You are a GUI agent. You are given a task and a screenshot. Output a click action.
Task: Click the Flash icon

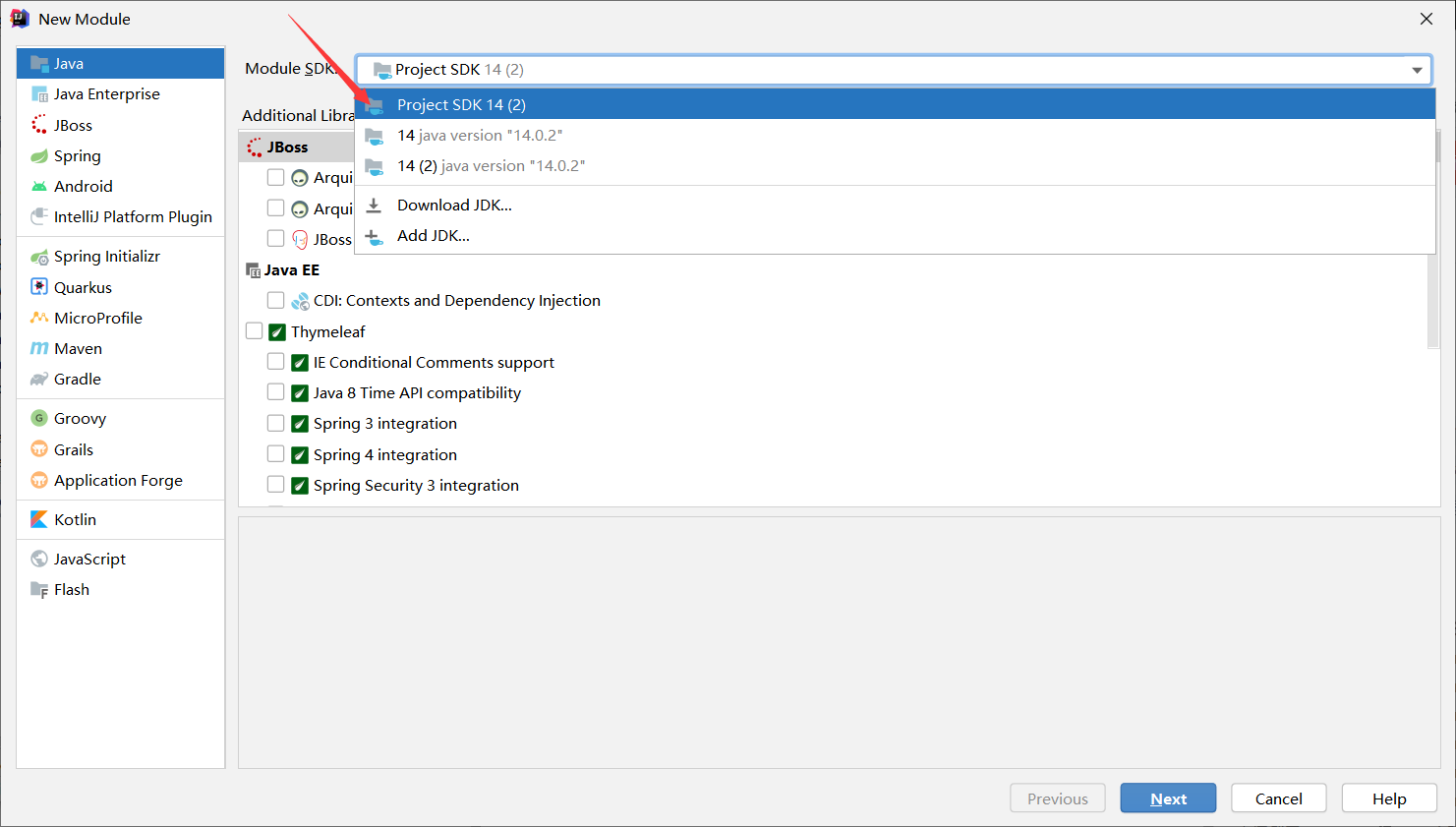tap(39, 589)
